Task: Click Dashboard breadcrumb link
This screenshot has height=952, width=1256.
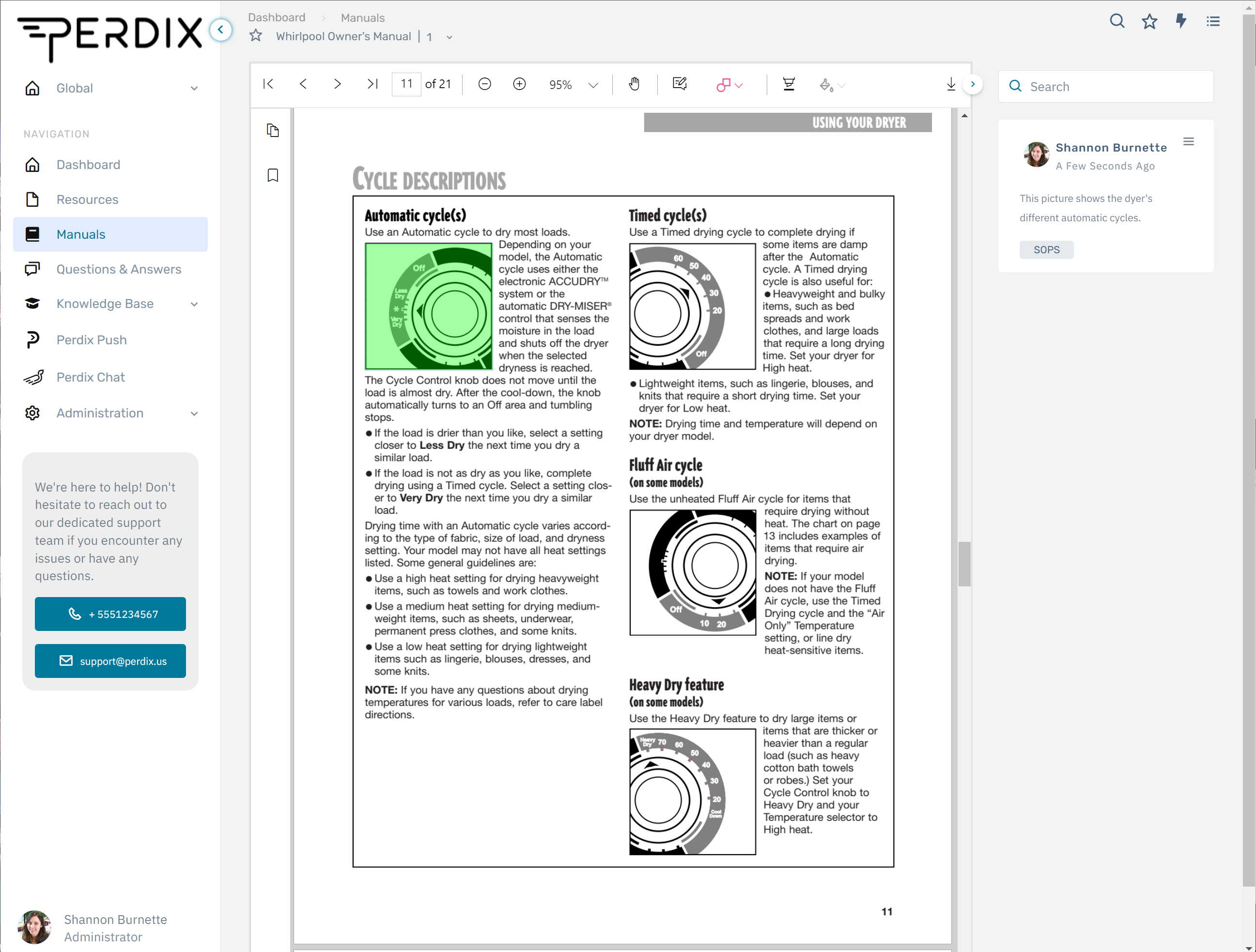Action: pyautogui.click(x=277, y=17)
